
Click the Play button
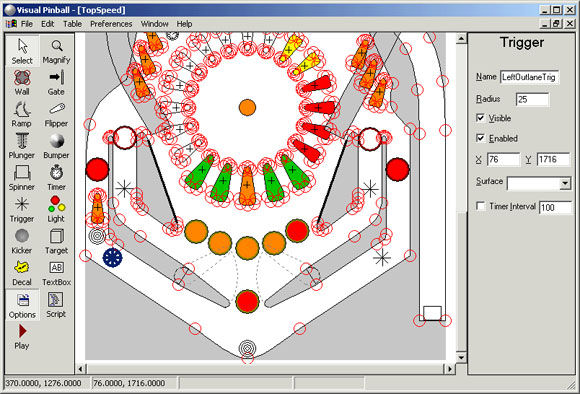(x=22, y=336)
